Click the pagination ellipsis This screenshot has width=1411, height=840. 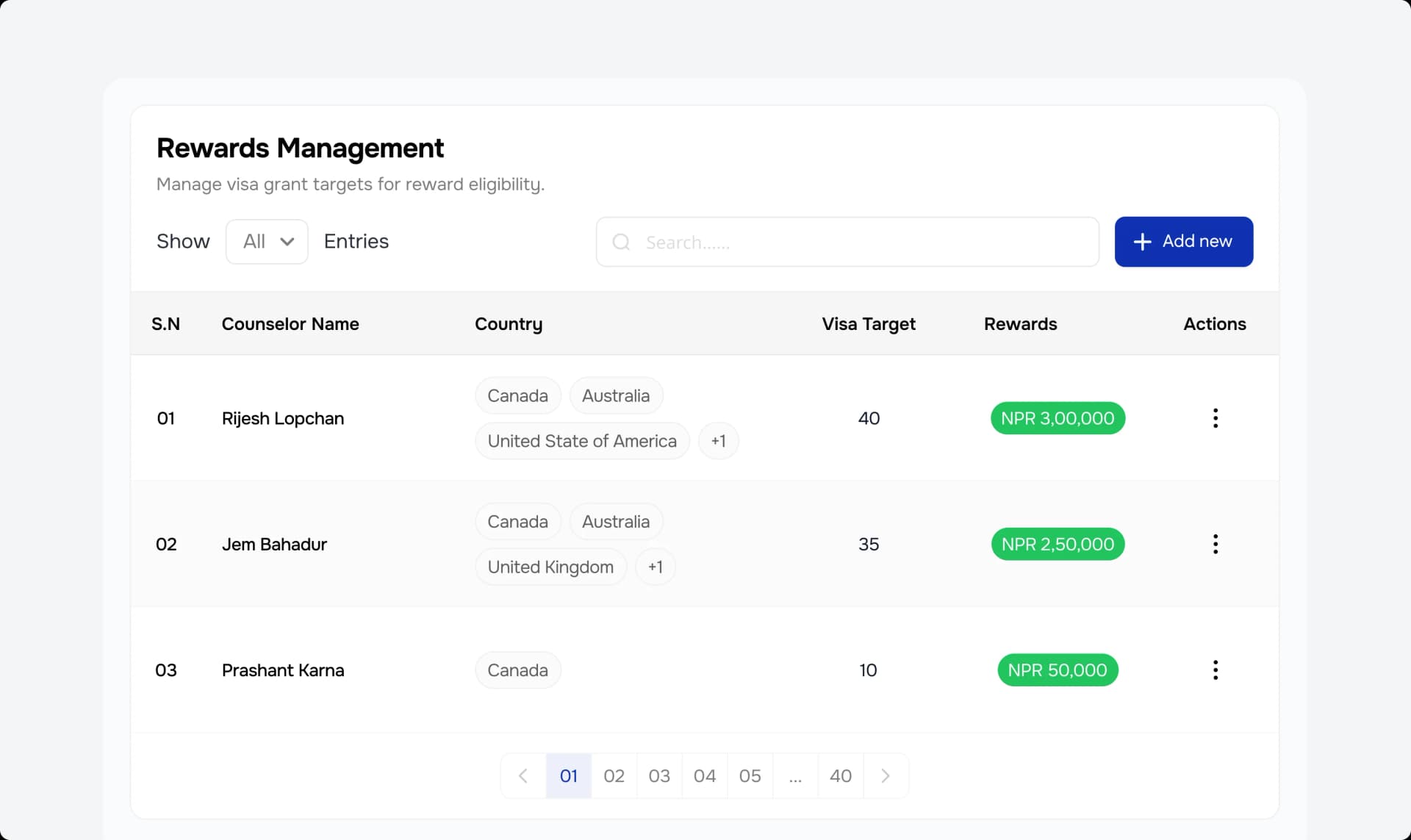(795, 775)
